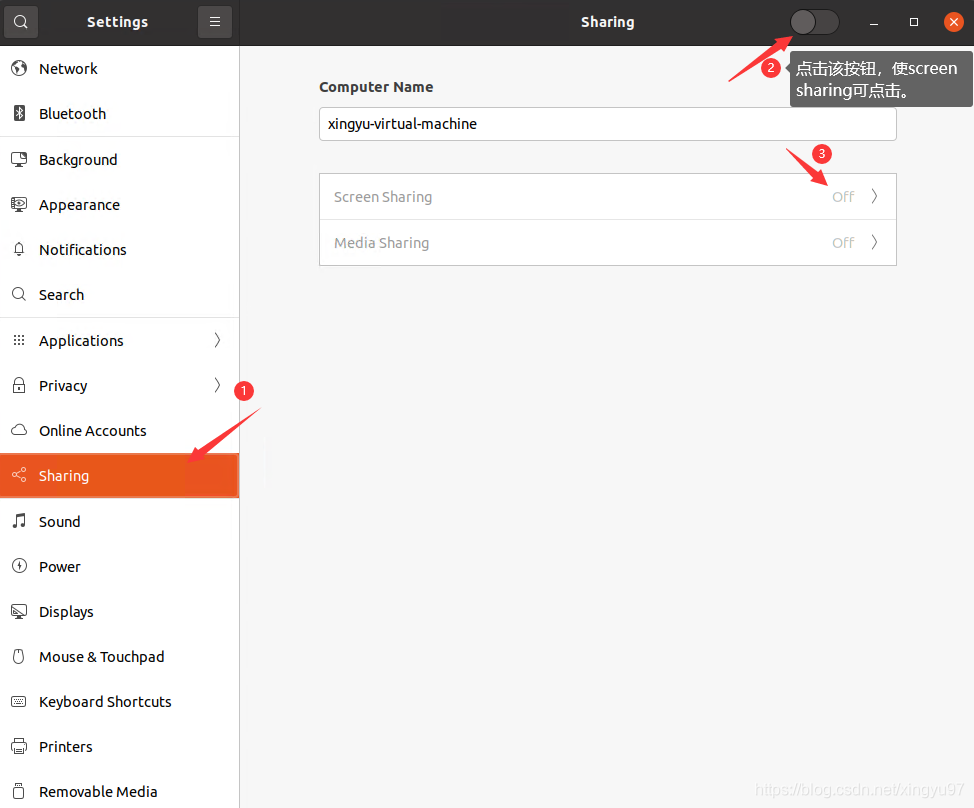Open Power settings
The image size is (974, 808).
coord(119,566)
